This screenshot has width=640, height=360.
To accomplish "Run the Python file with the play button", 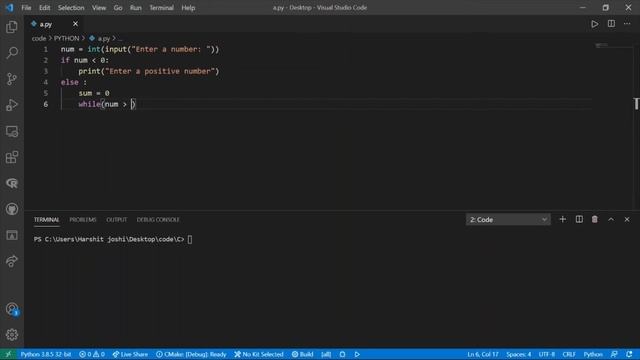I will 595,24.
